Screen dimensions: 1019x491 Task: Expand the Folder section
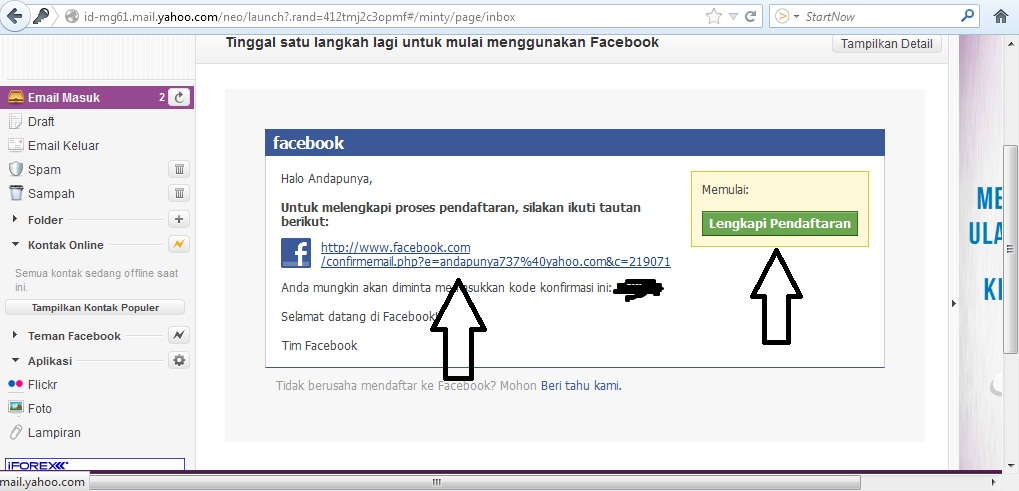click(x=15, y=220)
